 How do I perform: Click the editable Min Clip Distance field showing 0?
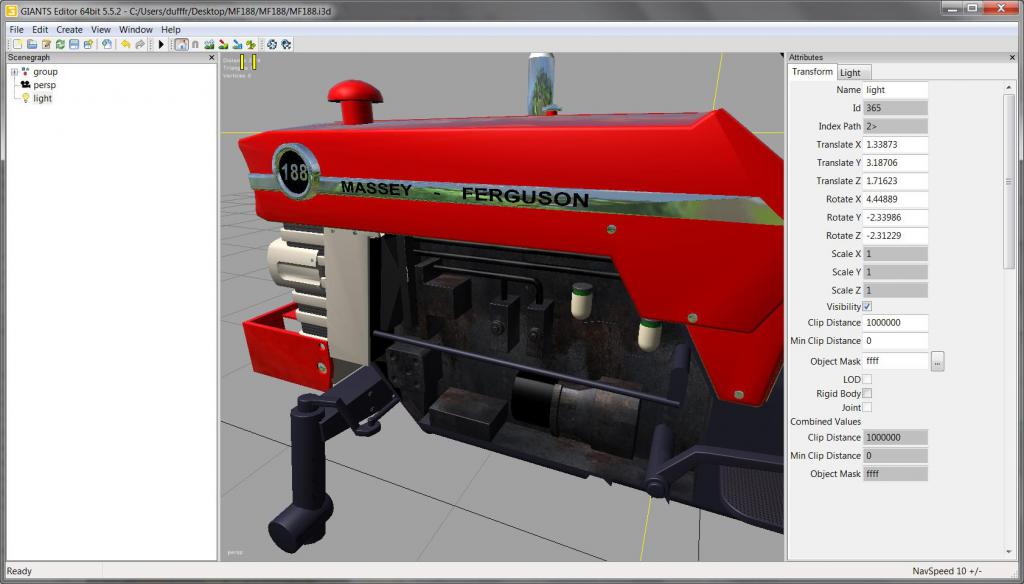[x=895, y=341]
